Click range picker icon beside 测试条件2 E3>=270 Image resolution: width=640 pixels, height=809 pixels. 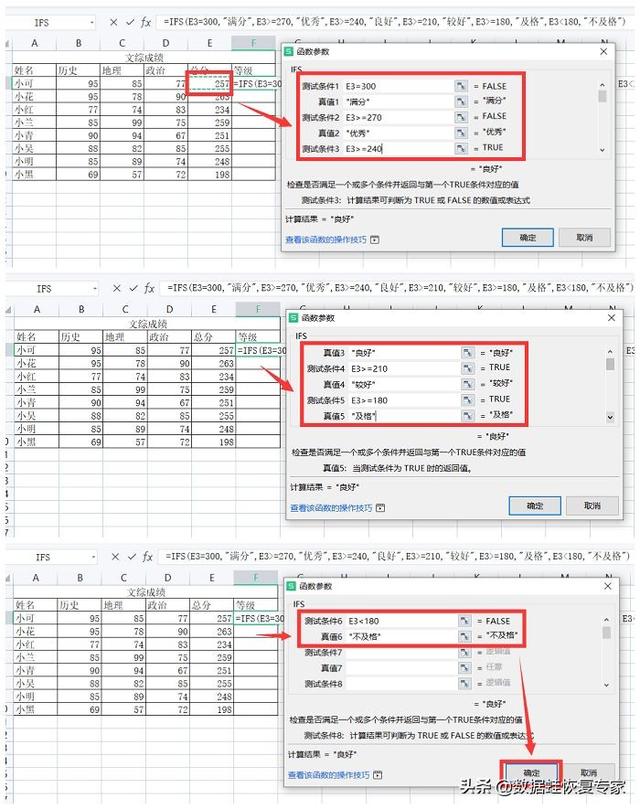pyautogui.click(x=460, y=117)
